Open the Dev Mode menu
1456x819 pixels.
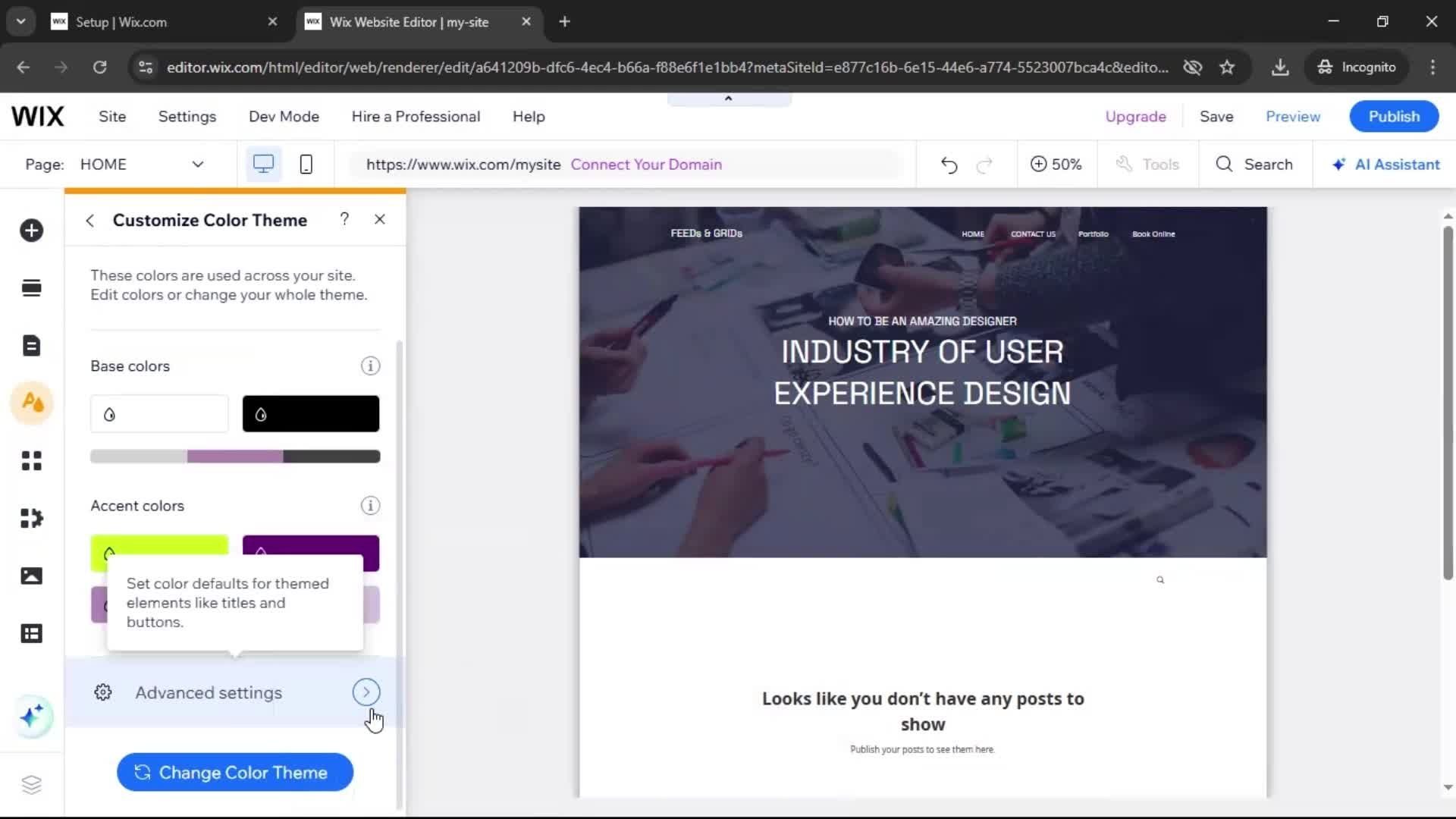[x=284, y=117]
